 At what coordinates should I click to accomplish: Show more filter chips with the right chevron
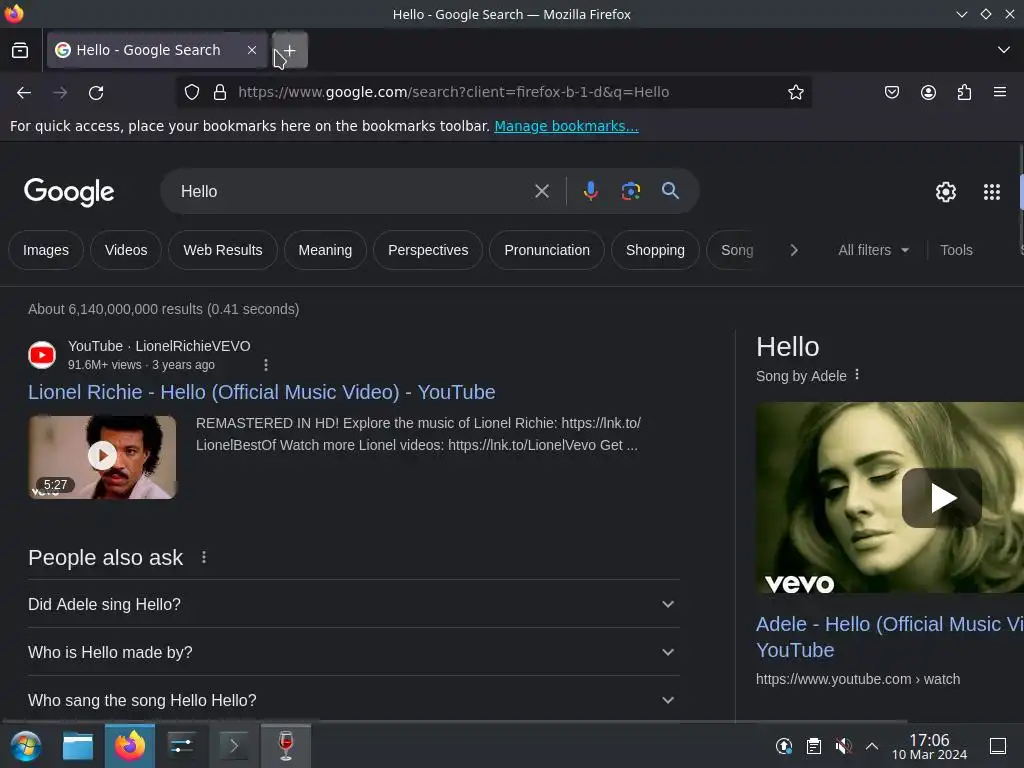tap(794, 250)
